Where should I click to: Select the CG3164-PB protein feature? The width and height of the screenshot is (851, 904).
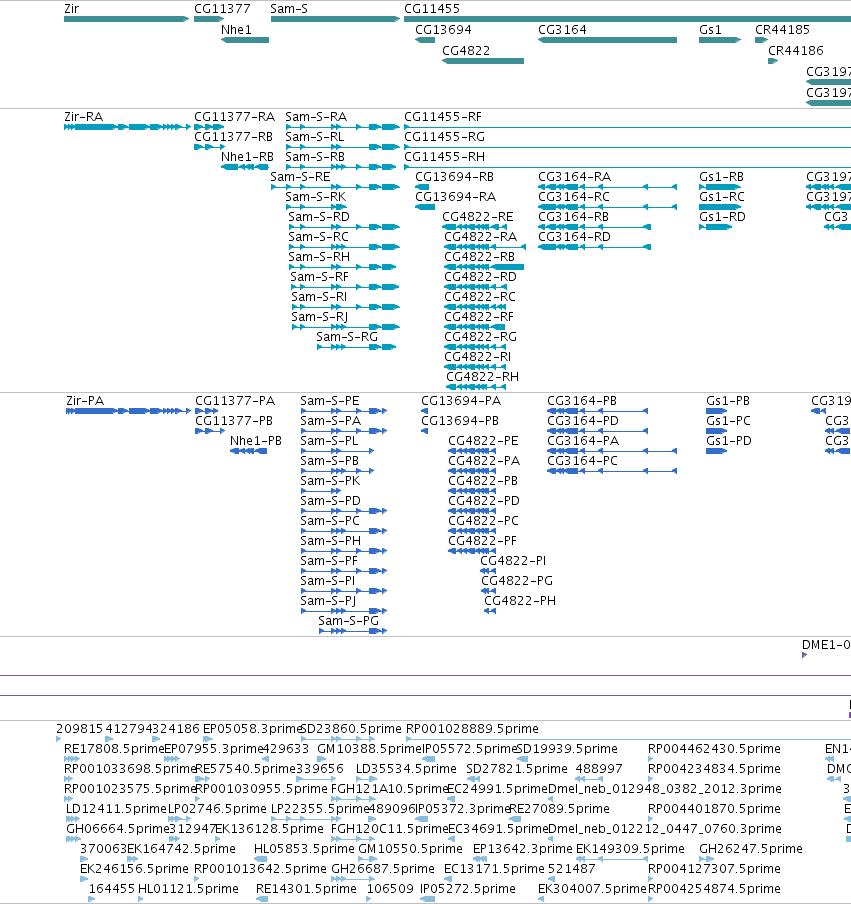coord(597,411)
